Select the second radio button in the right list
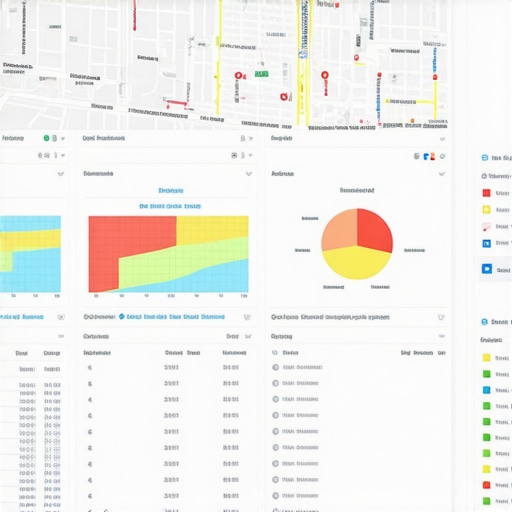 [x=275, y=383]
